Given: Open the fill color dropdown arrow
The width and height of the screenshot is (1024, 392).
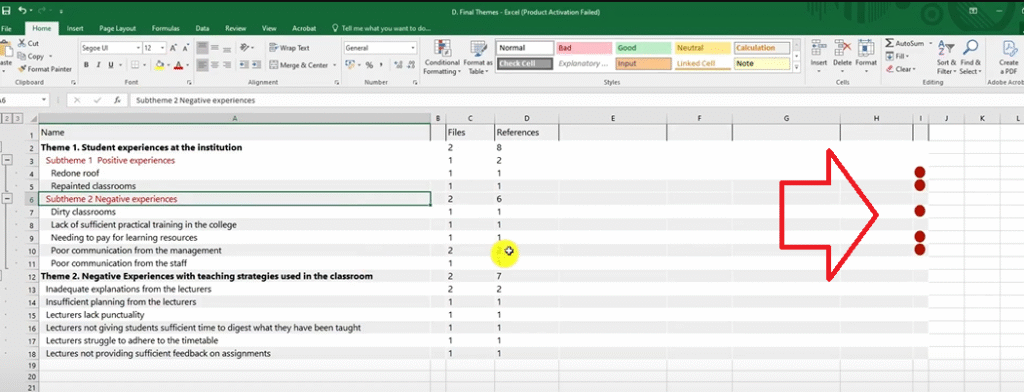Looking at the screenshot, I should click(x=167, y=65).
